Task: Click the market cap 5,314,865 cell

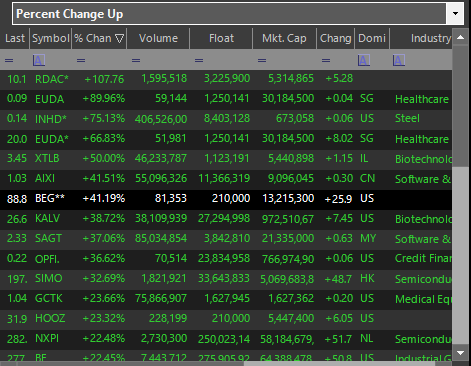Action: [291, 78]
